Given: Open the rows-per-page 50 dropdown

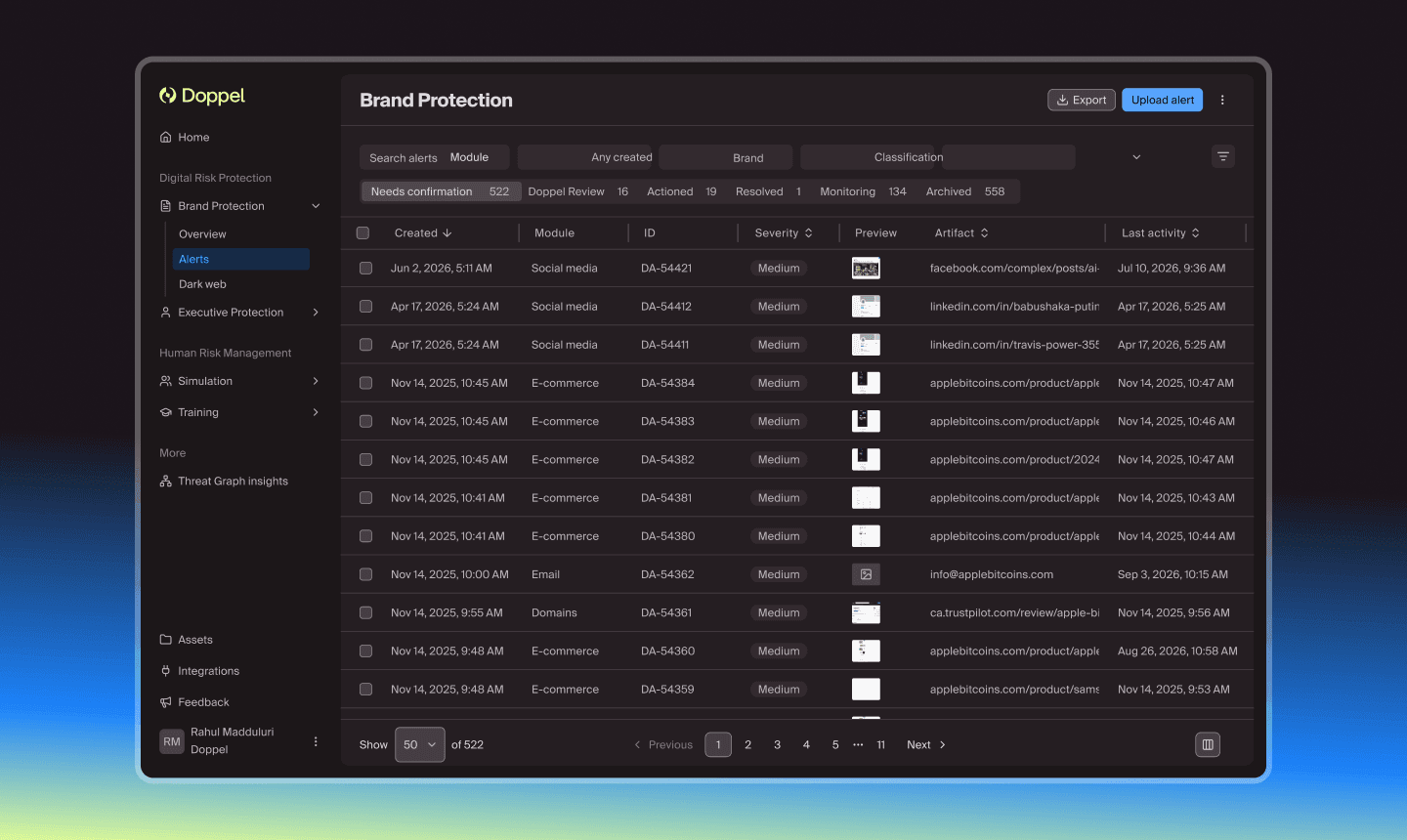Looking at the screenshot, I should click(x=420, y=744).
